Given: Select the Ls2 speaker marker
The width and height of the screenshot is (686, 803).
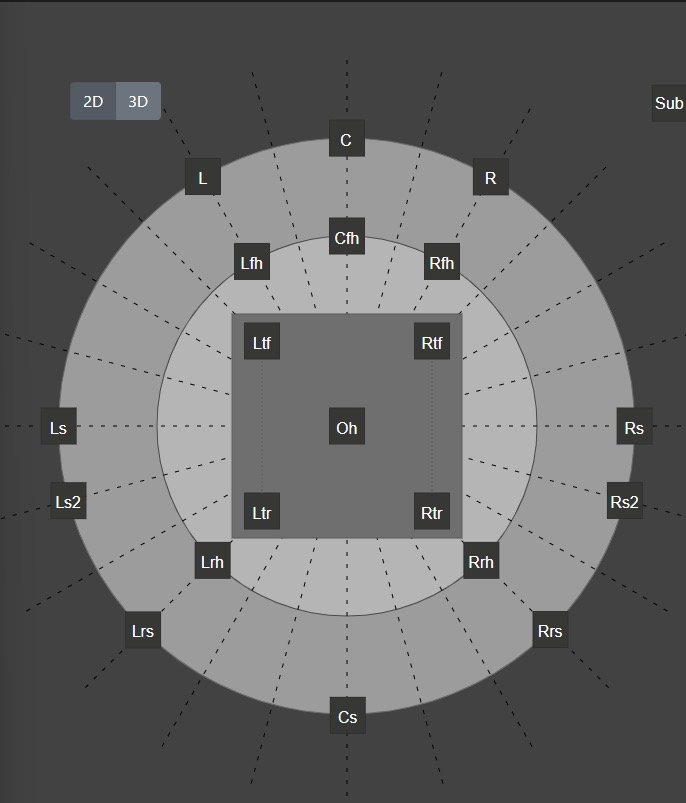Looking at the screenshot, I should tap(68, 500).
